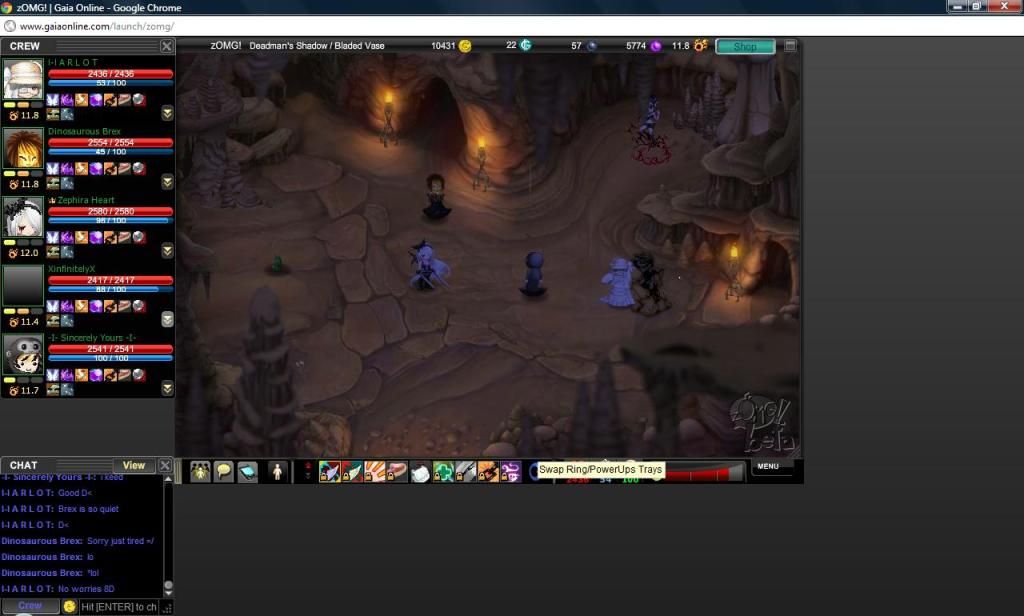Click the chat scrollbar thumb
The width and height of the screenshot is (1024, 616).
click(x=168, y=586)
